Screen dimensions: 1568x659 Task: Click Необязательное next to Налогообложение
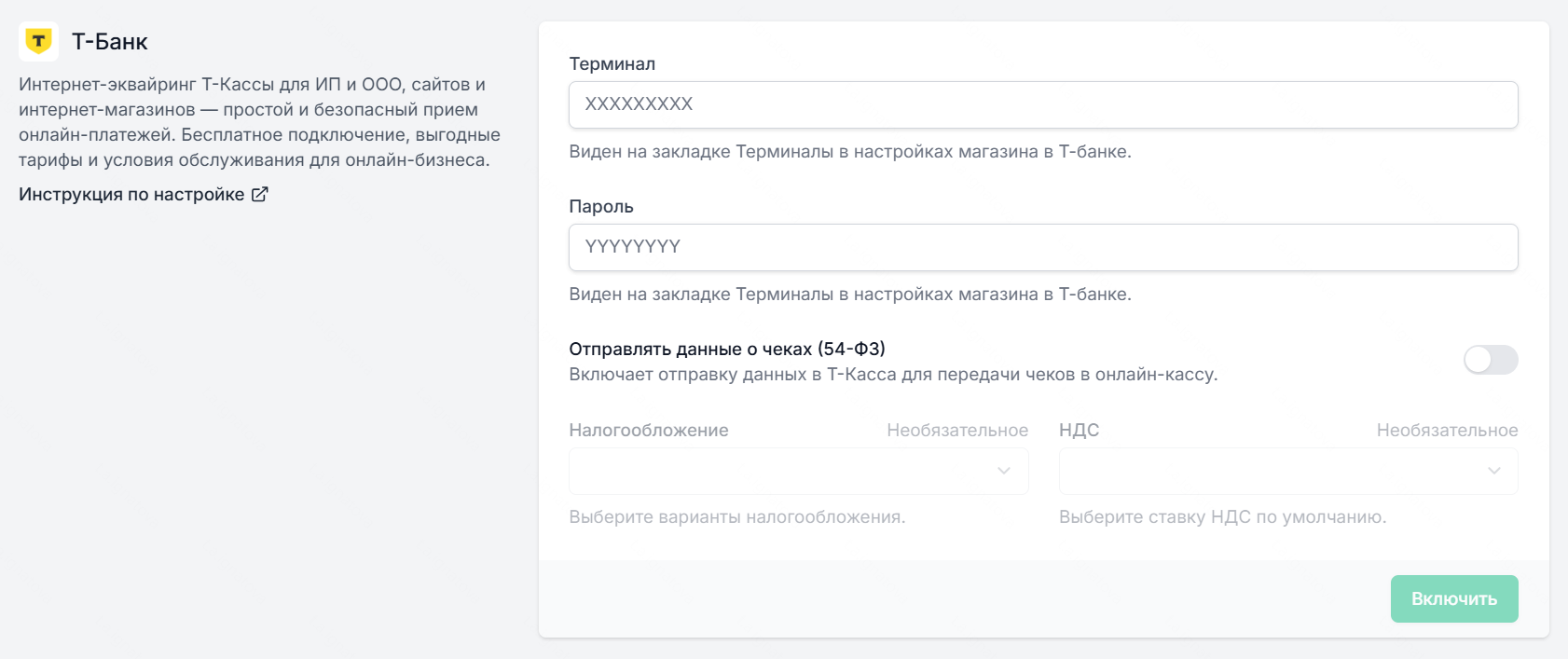[x=957, y=430]
